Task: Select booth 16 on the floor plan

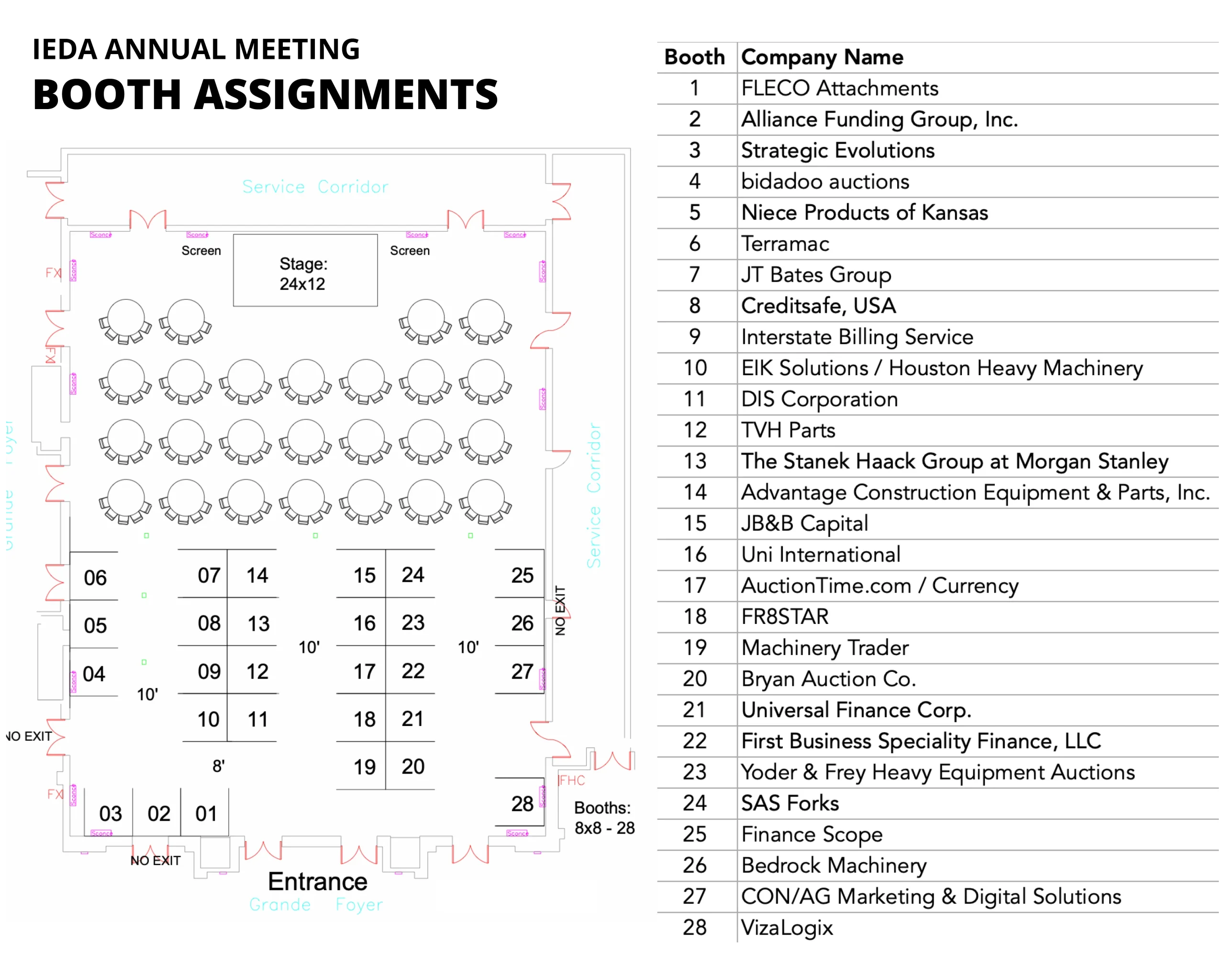Action: coord(364,623)
